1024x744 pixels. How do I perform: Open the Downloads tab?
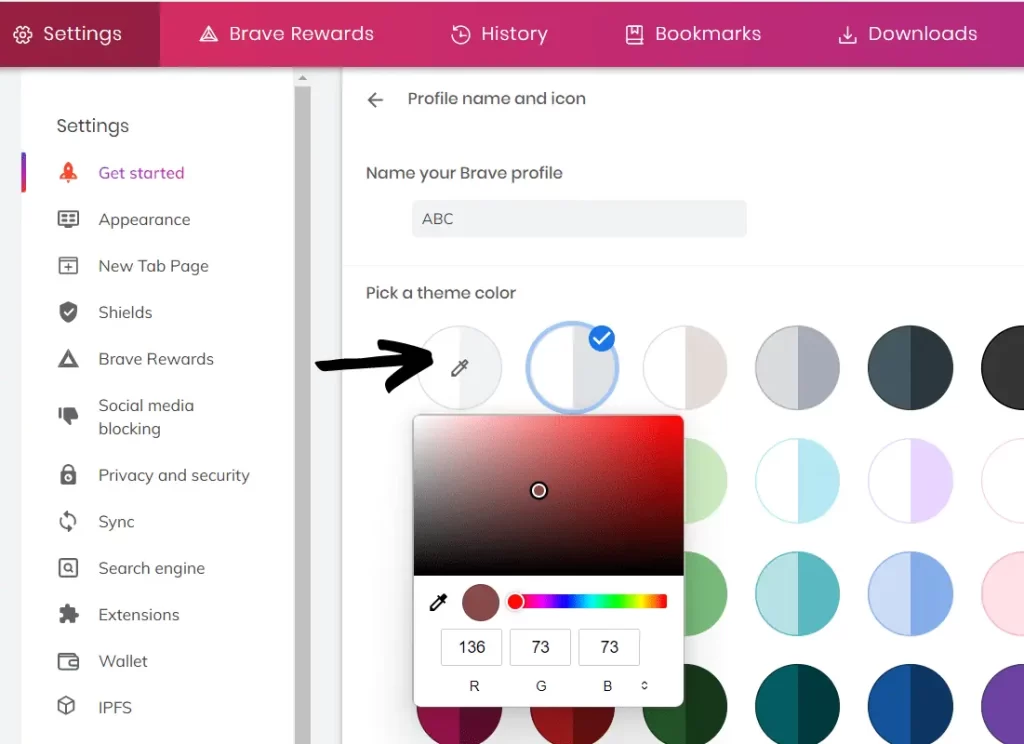pos(908,34)
